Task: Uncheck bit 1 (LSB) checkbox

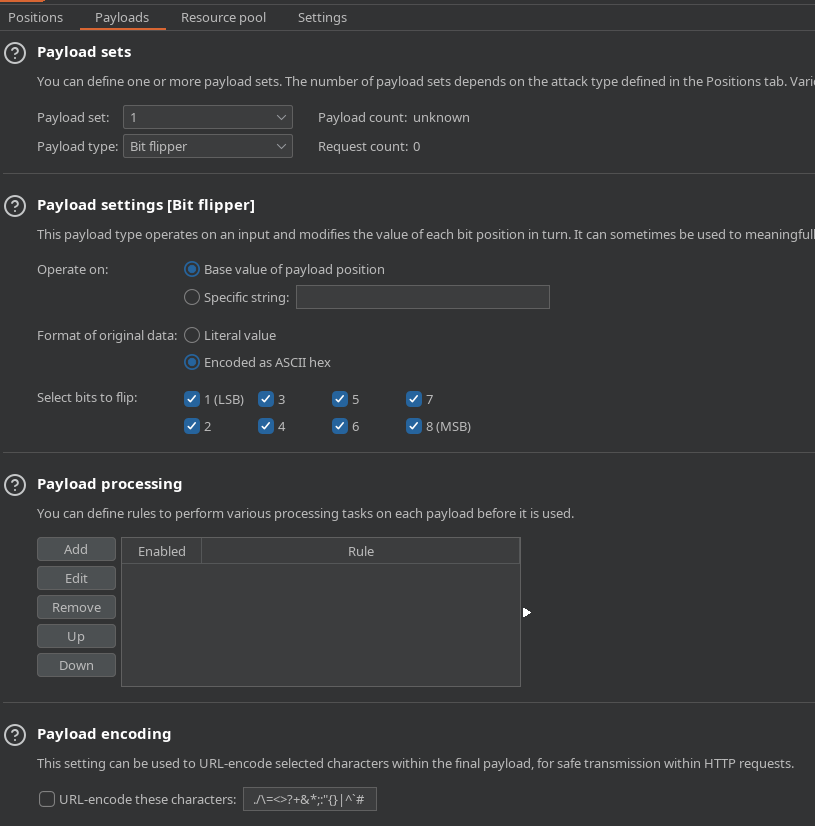Action: point(192,400)
